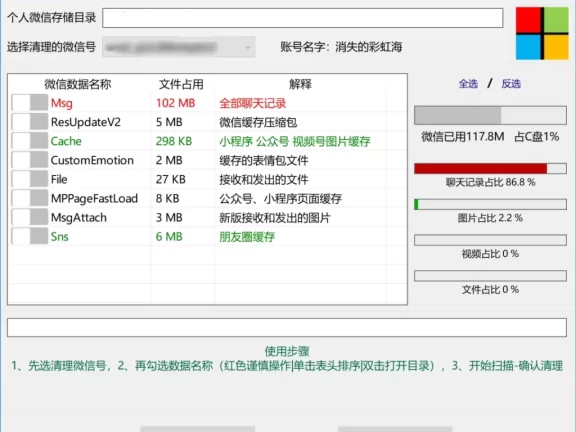Click the 朋友圈缓存 description
The image size is (576, 432).
click(247, 237)
